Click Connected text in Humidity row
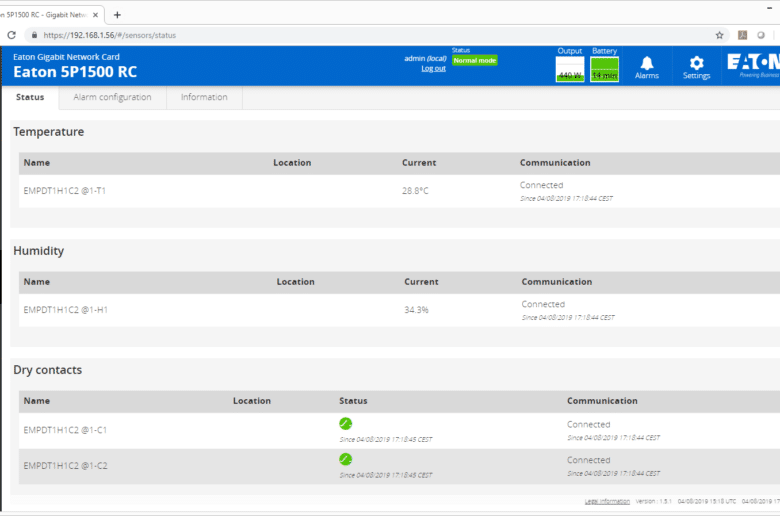This screenshot has height=516, width=780. tap(543, 304)
